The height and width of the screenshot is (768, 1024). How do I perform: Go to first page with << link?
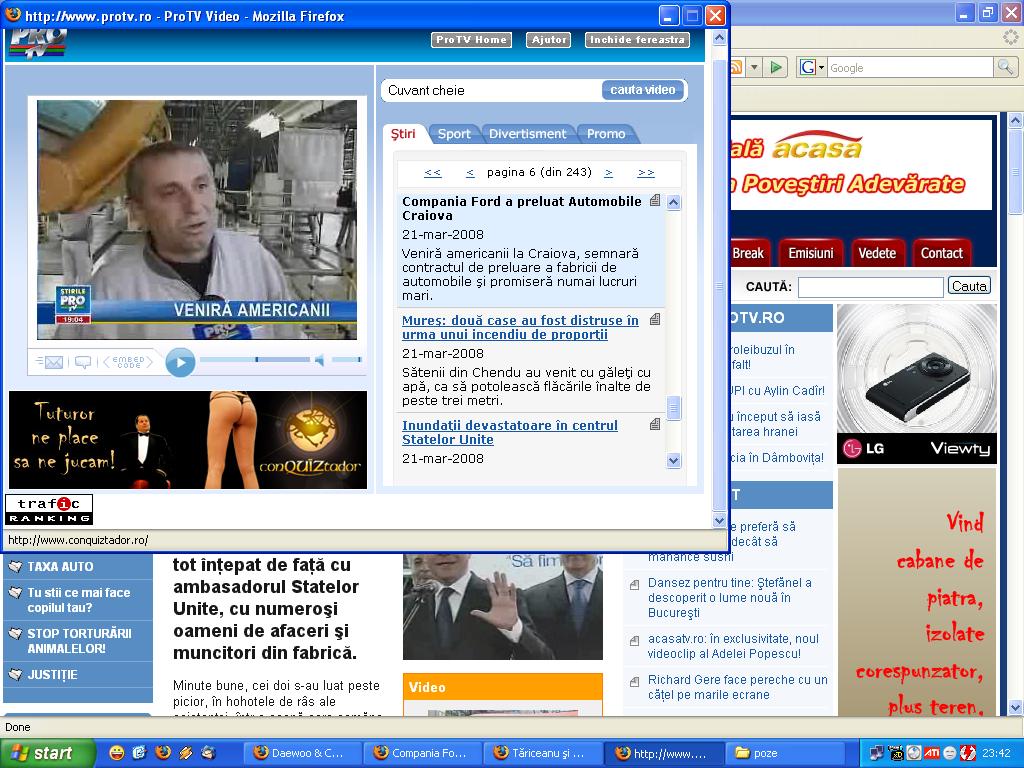[432, 172]
